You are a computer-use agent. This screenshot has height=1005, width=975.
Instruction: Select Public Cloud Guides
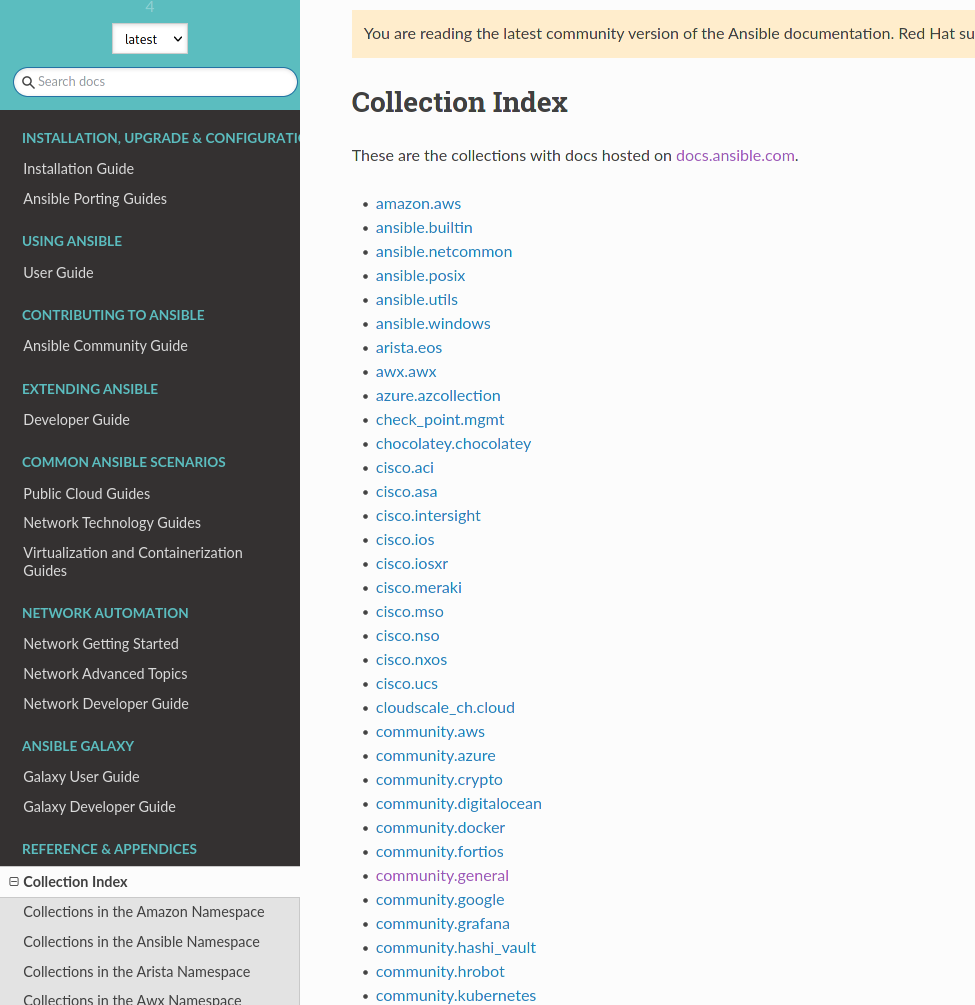87,494
